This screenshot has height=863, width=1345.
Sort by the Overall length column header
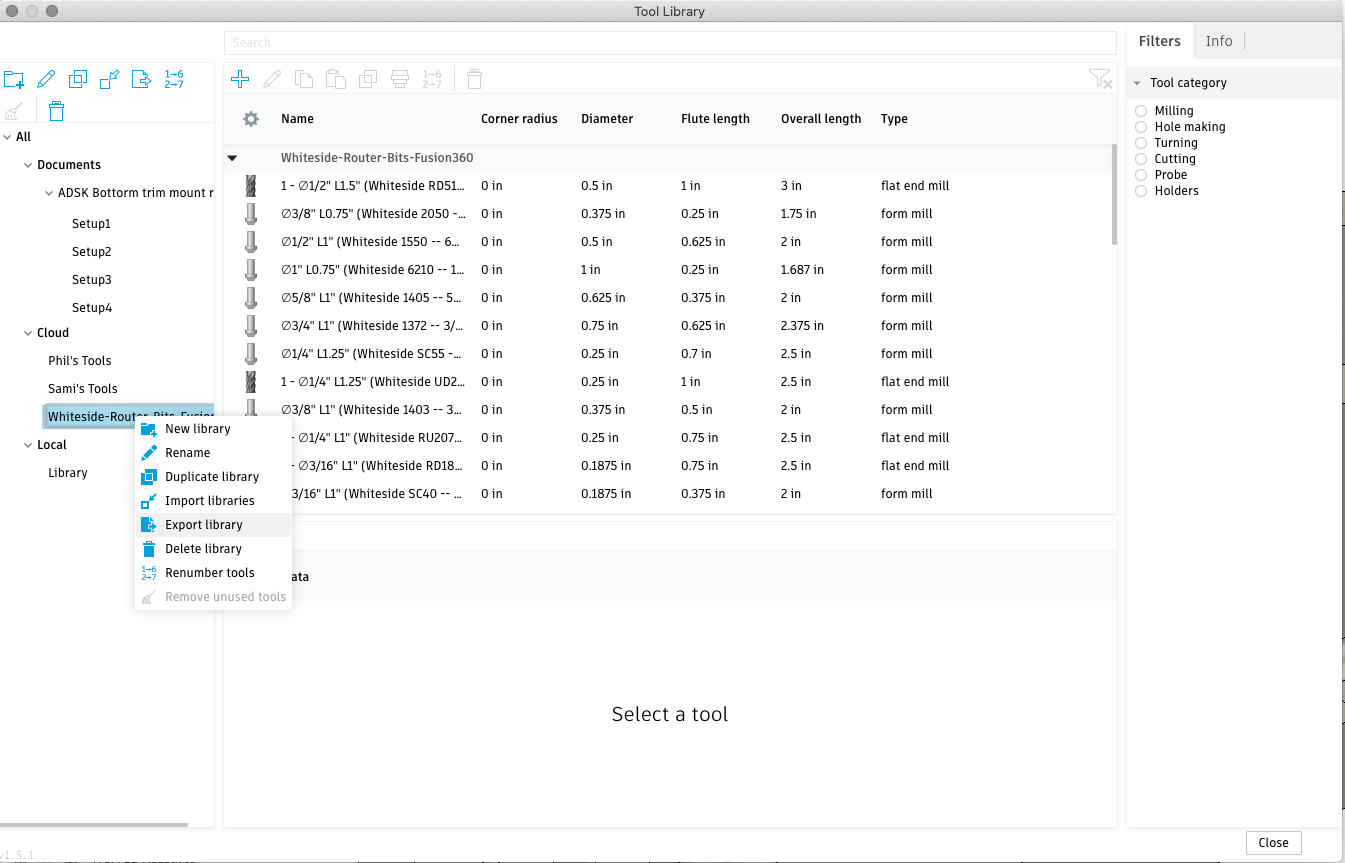(821, 119)
